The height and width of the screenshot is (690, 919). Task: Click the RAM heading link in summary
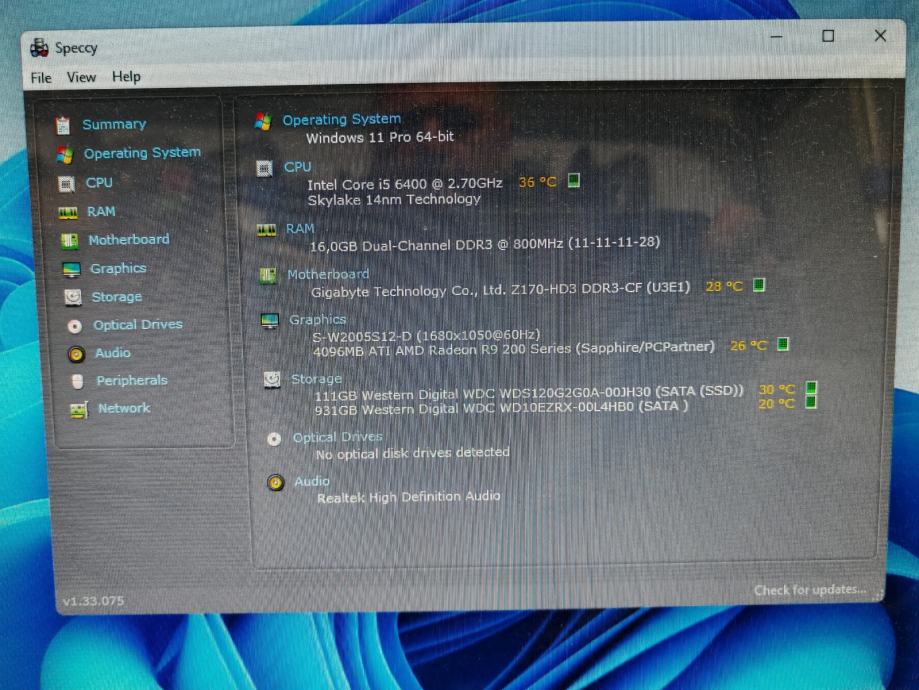coord(300,228)
